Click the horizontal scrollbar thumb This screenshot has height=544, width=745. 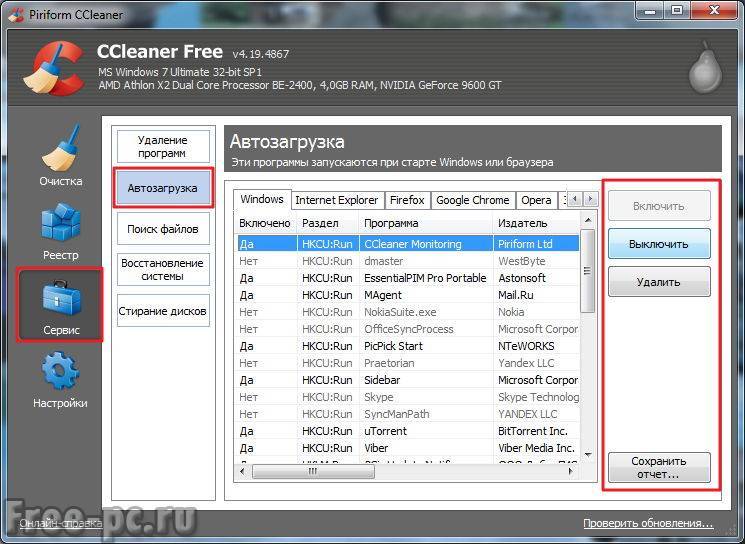click(x=313, y=472)
